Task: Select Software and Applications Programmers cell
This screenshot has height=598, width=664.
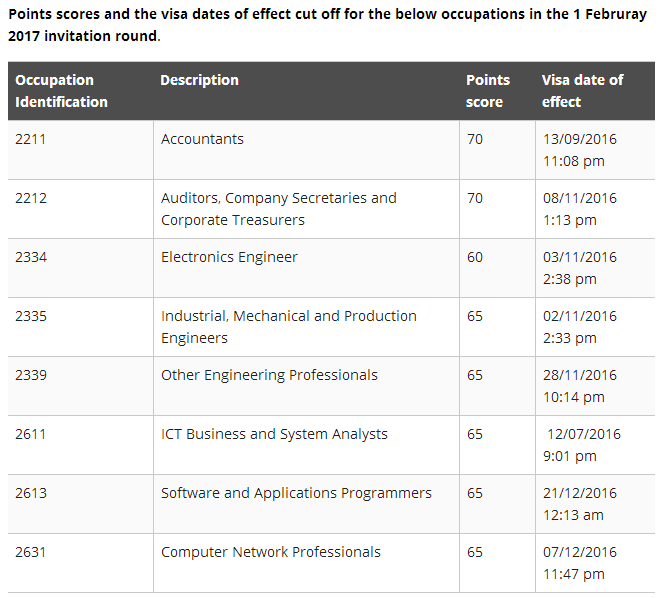Action: tap(296, 493)
